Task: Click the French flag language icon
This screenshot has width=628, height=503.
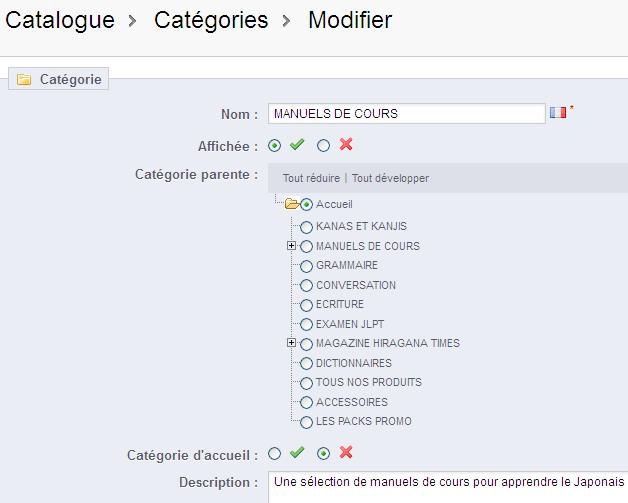Action: coord(558,113)
